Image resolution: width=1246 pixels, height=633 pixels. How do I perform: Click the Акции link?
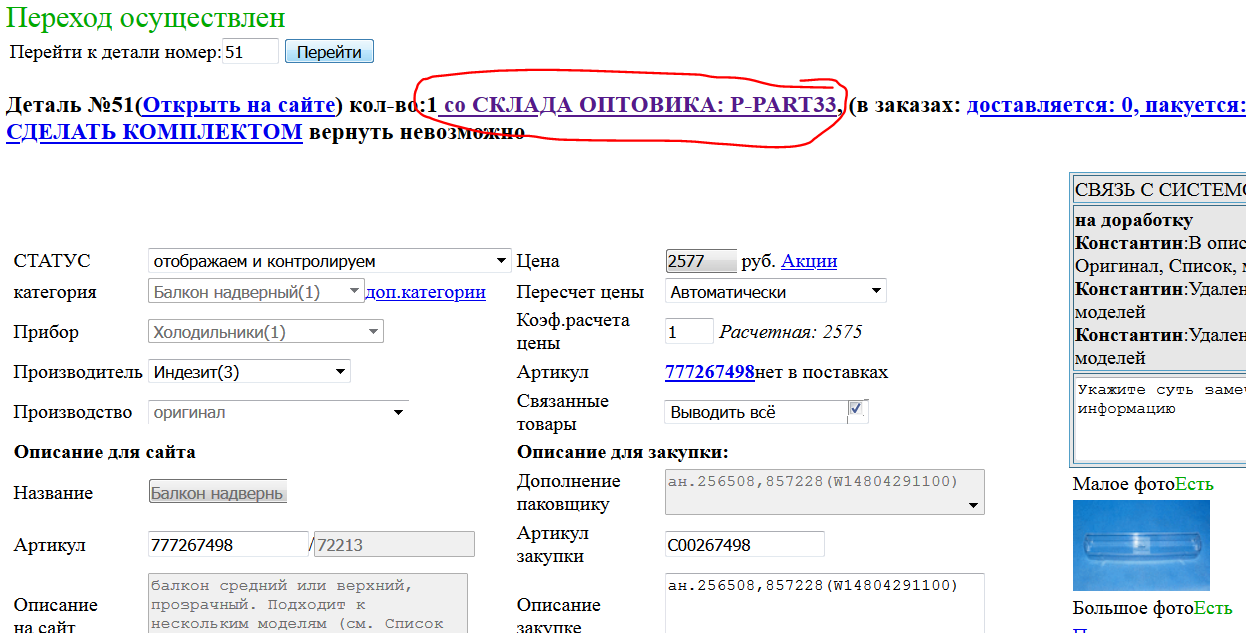[x=809, y=261]
